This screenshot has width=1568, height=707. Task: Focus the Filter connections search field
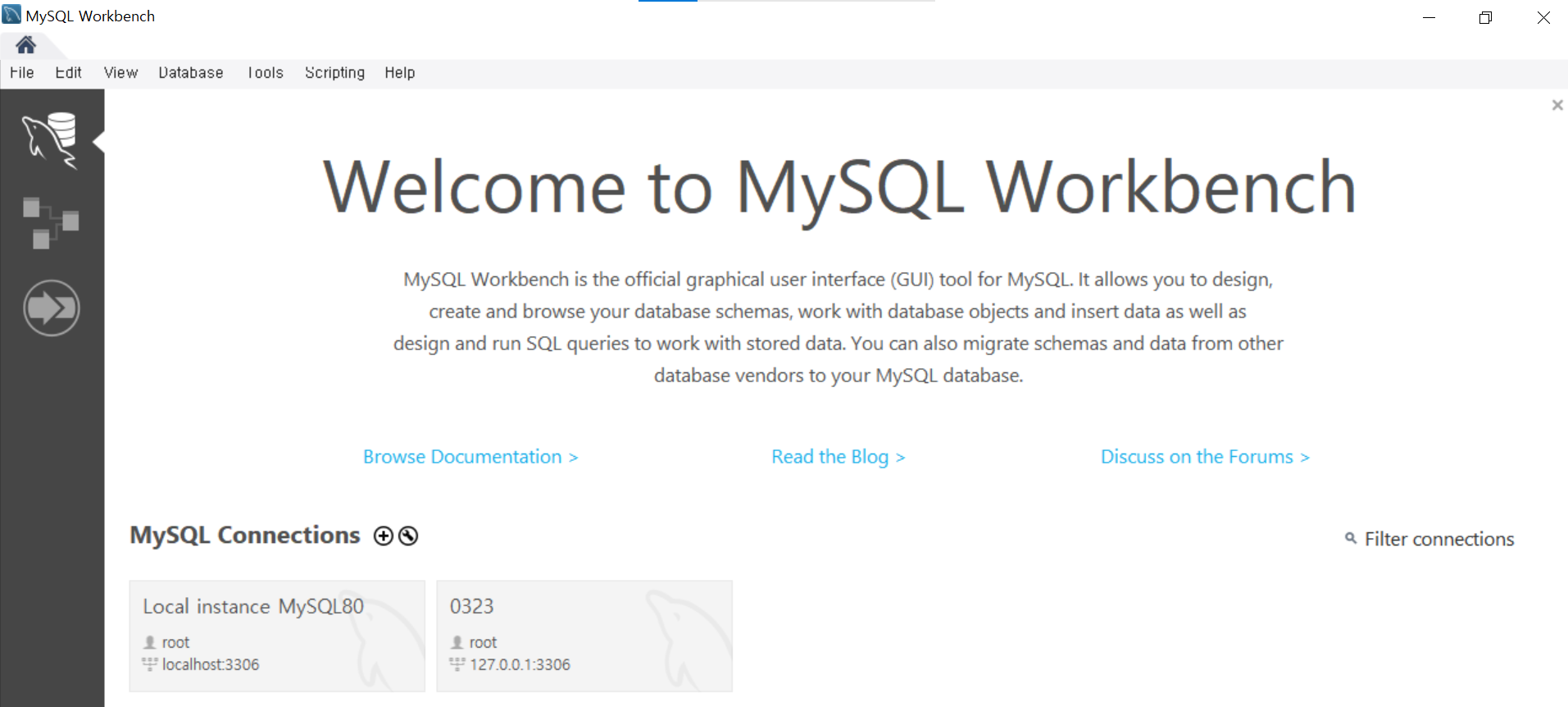pyautogui.click(x=1438, y=539)
